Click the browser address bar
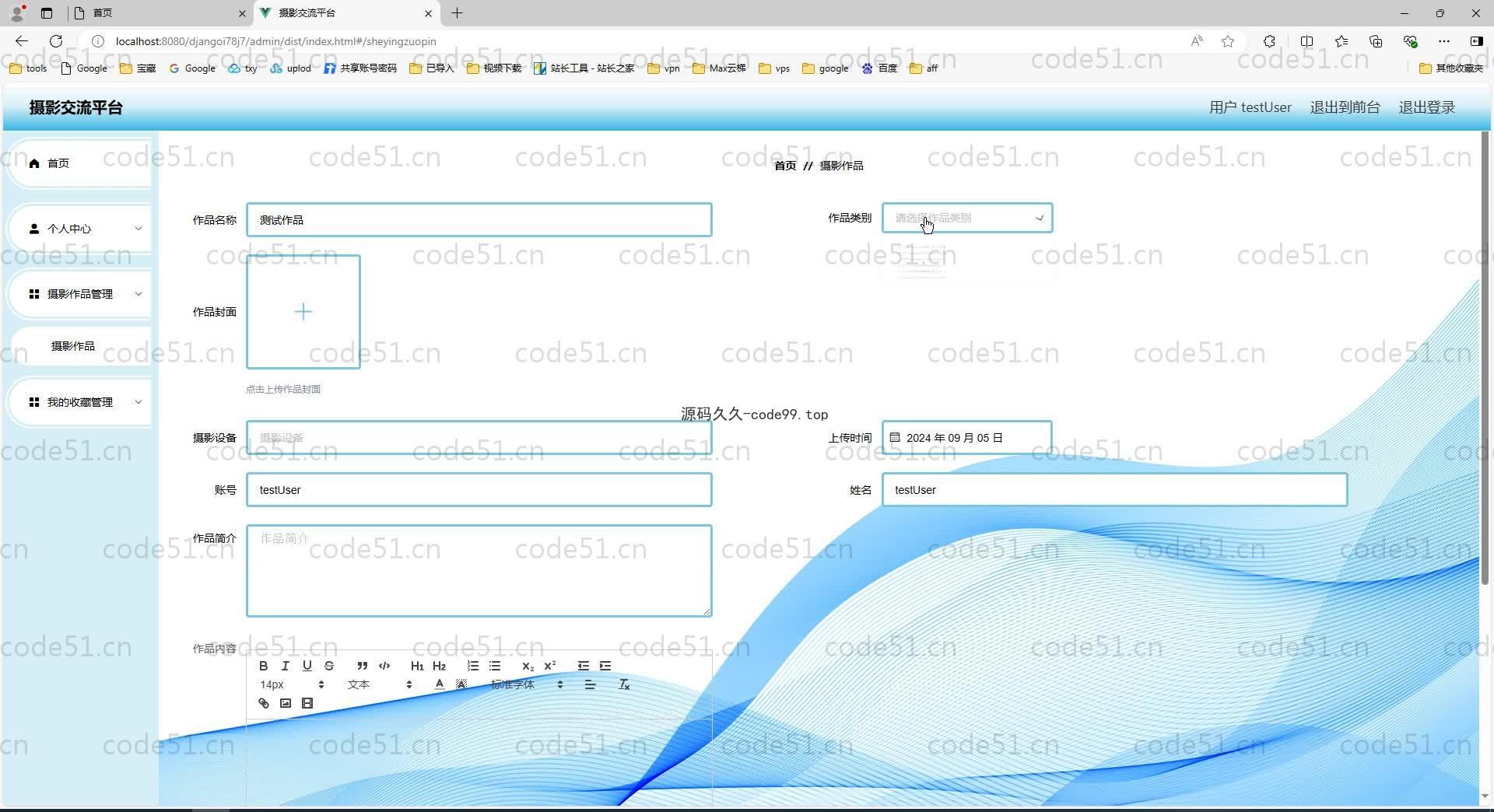This screenshot has height=812, width=1494. point(638,41)
